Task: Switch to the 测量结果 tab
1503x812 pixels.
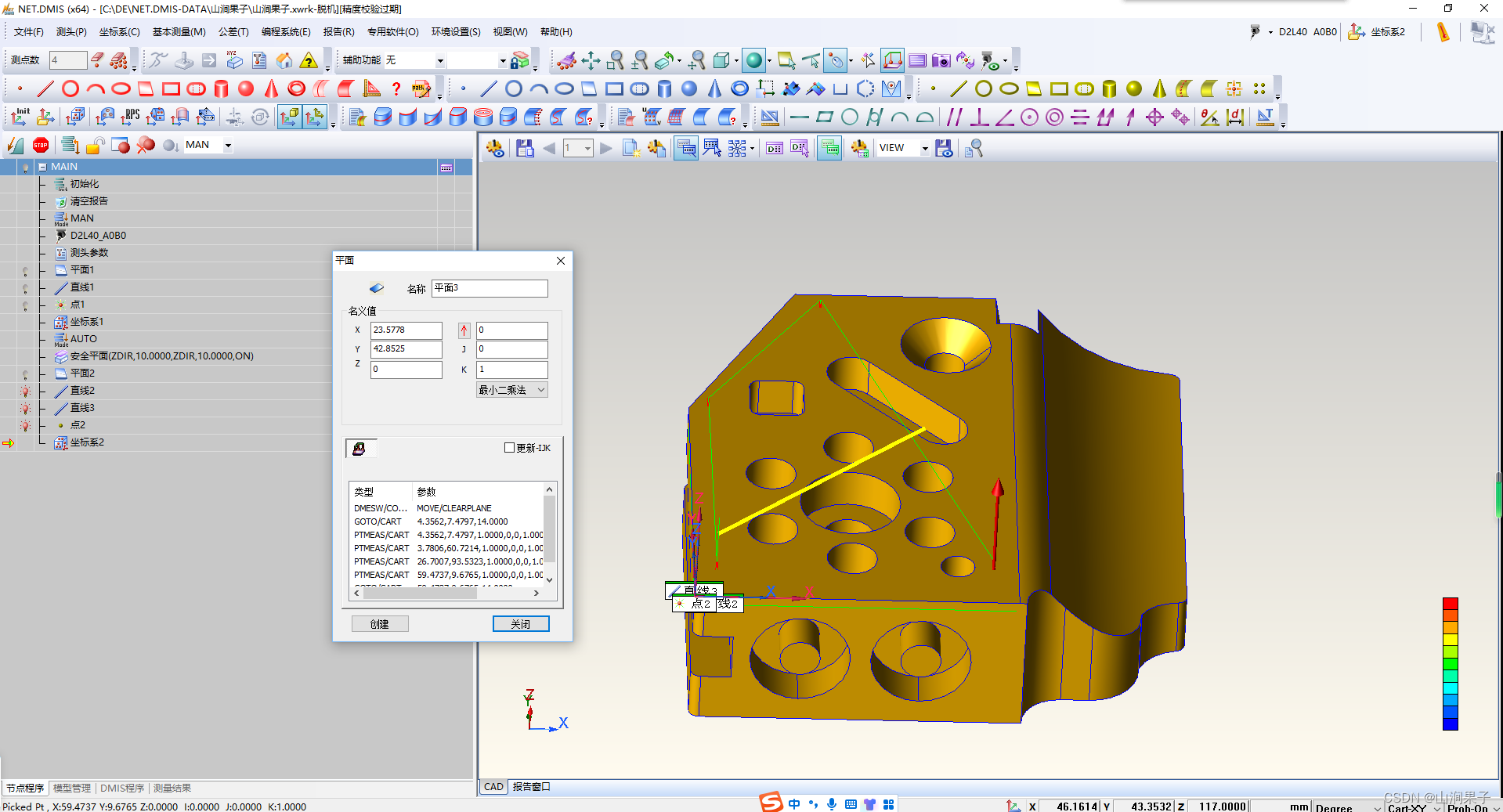Action: [x=172, y=788]
